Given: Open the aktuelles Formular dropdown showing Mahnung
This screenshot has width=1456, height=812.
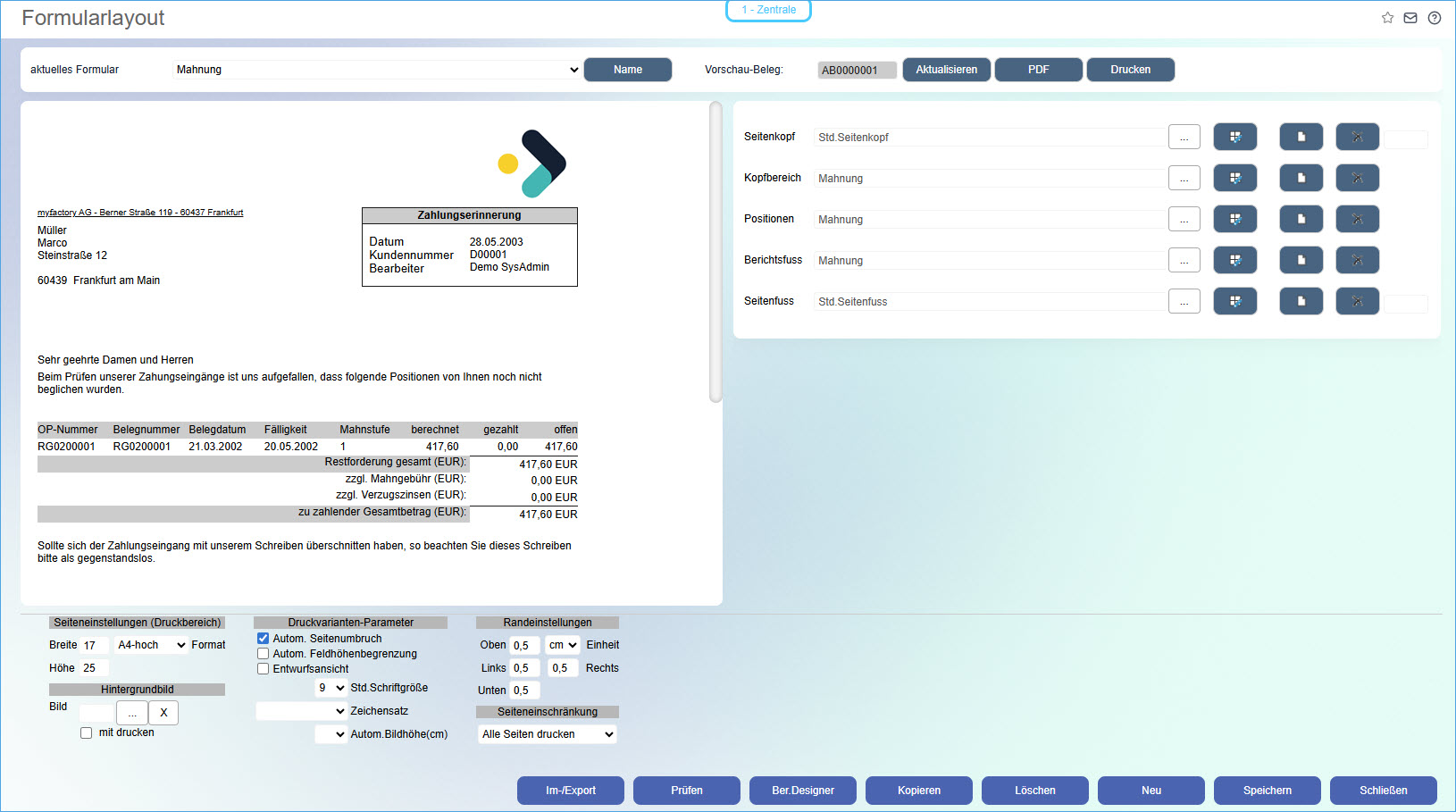Looking at the screenshot, I should pyautogui.click(x=376, y=70).
